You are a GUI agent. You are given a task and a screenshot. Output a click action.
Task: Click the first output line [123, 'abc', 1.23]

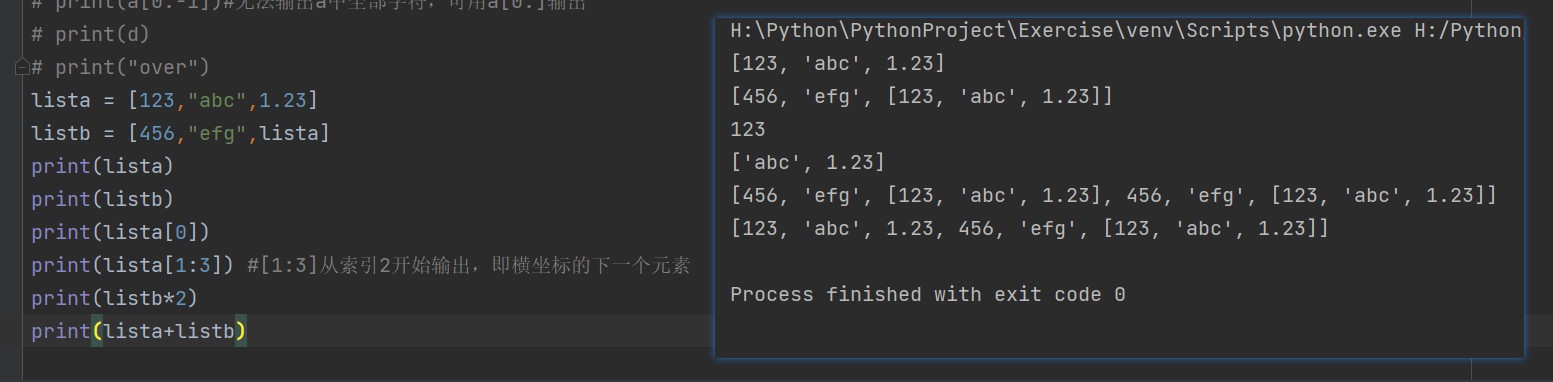click(838, 64)
